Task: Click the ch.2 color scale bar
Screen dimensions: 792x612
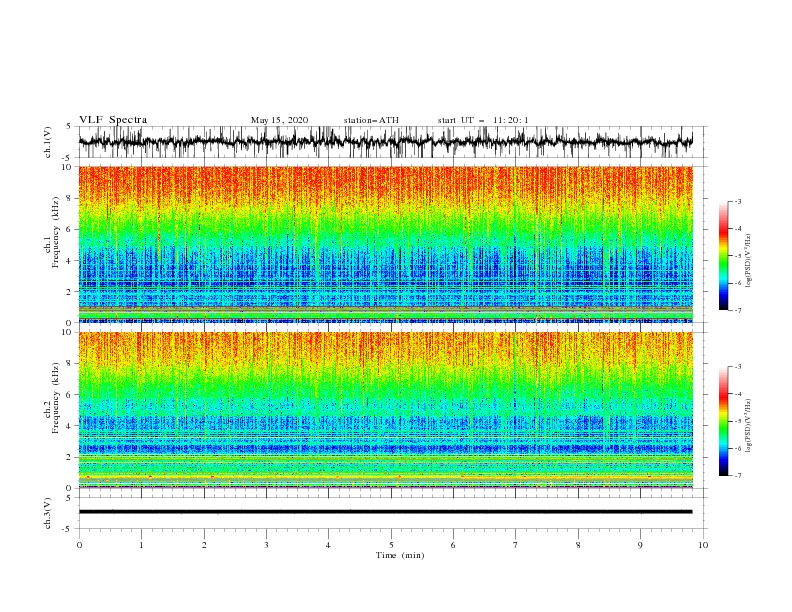Action: pyautogui.click(x=723, y=421)
